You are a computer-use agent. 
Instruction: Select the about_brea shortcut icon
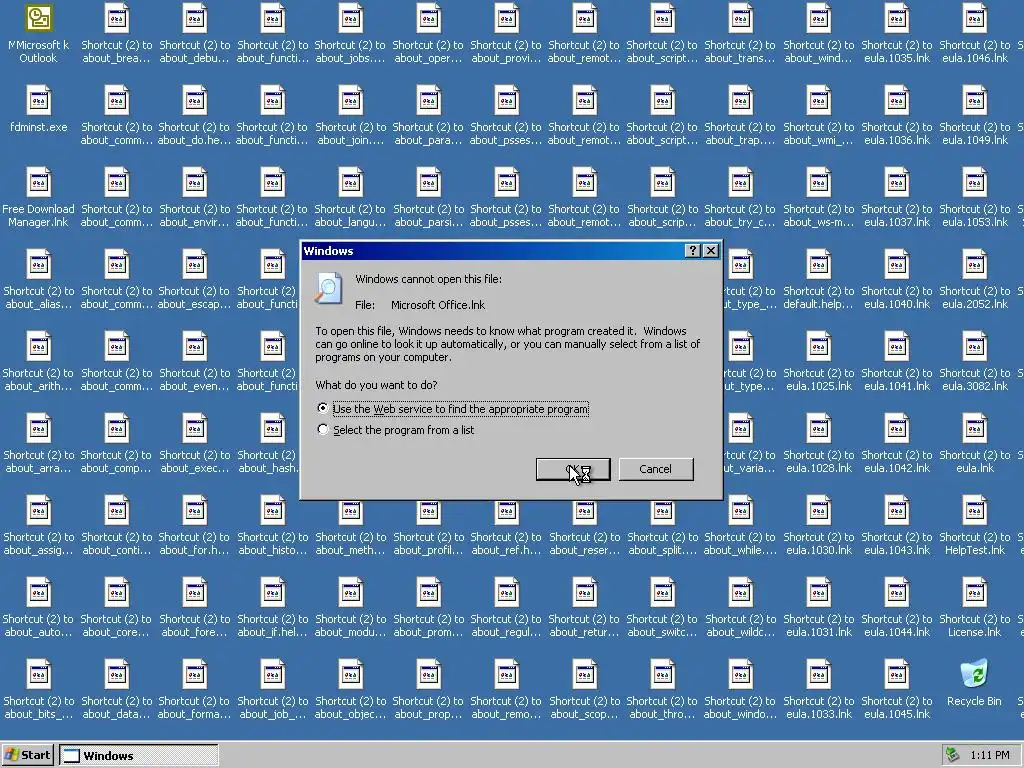(116, 18)
